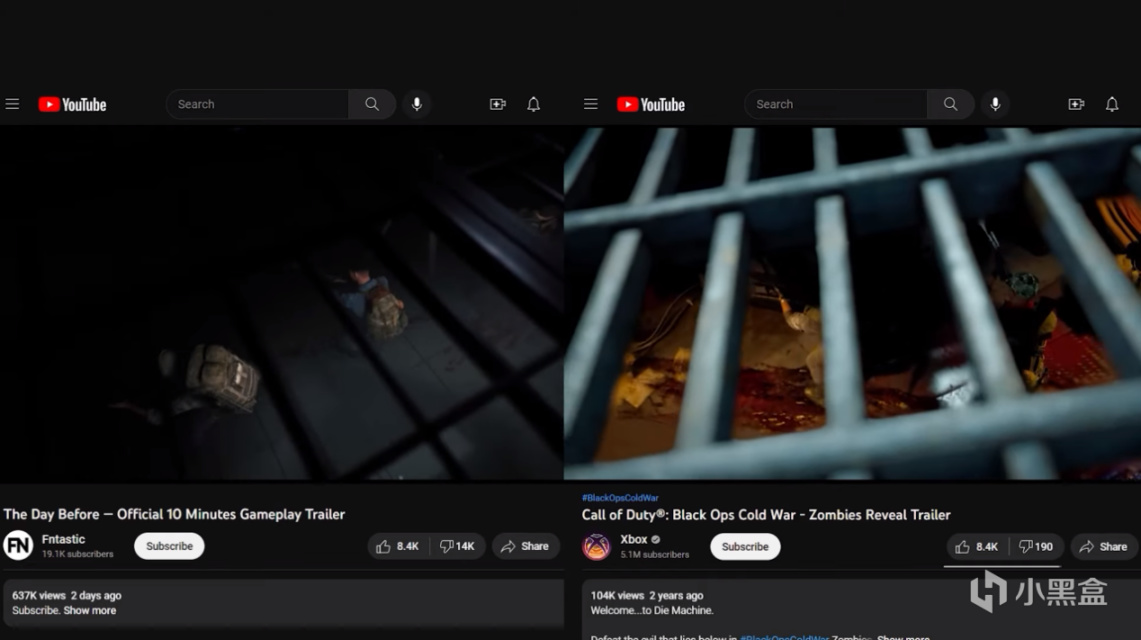Viewport: 1141px width, 640px height.
Task: Open notifications bell in right window
Action: click(1112, 104)
